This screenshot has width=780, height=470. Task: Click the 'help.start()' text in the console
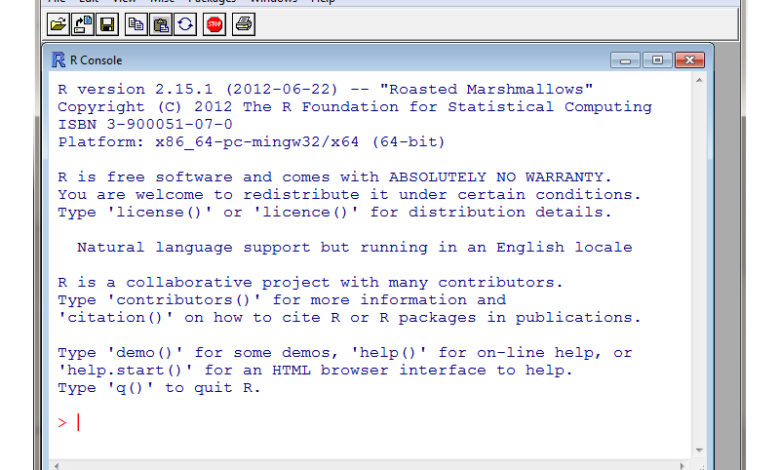(x=125, y=370)
